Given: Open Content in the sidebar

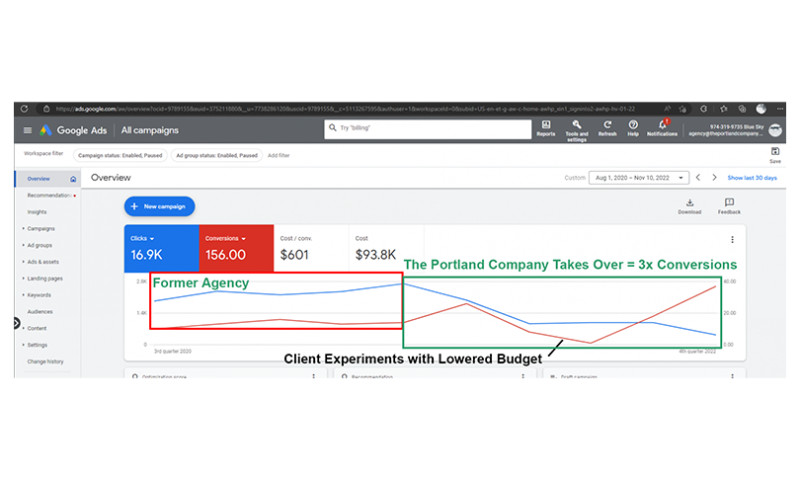Looking at the screenshot, I should (x=37, y=328).
